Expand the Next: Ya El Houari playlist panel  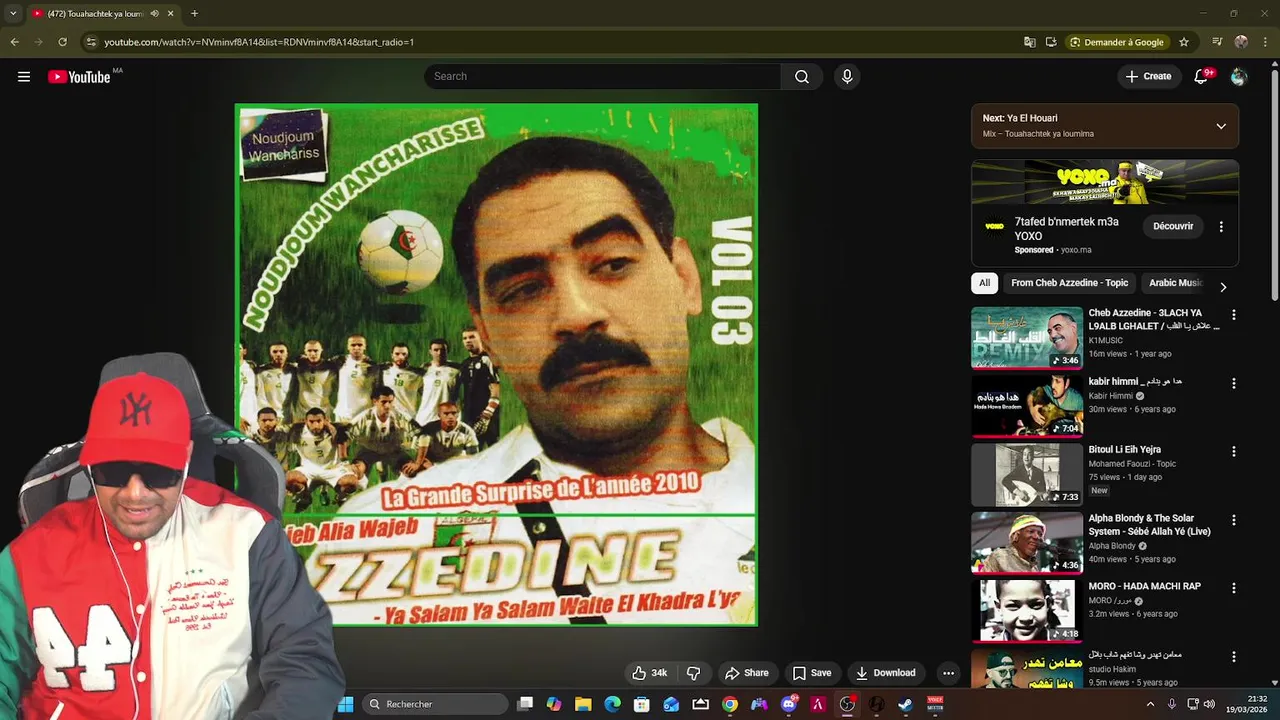(1221, 126)
